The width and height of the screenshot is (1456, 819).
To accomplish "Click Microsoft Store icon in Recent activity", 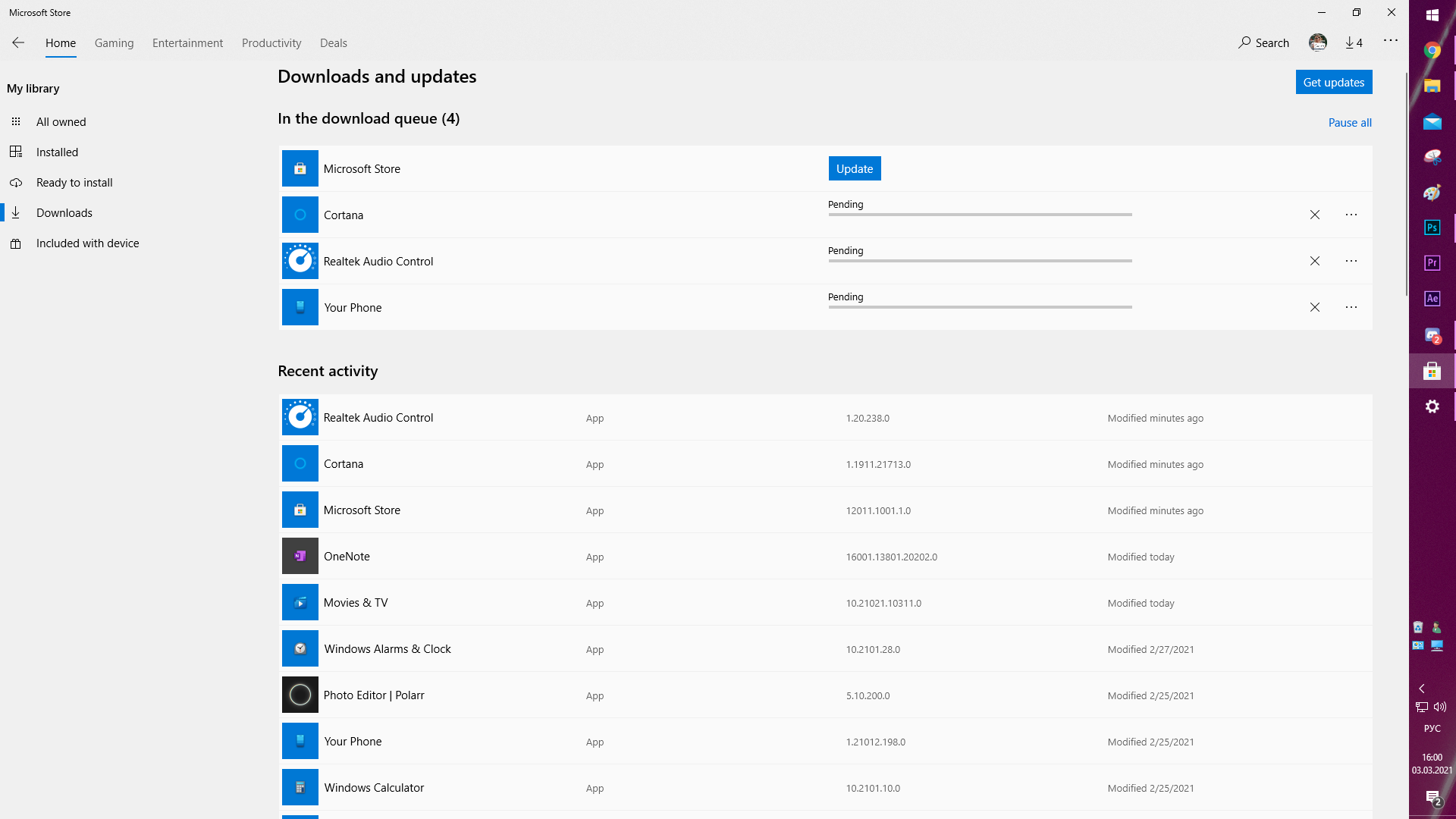I will [x=300, y=510].
